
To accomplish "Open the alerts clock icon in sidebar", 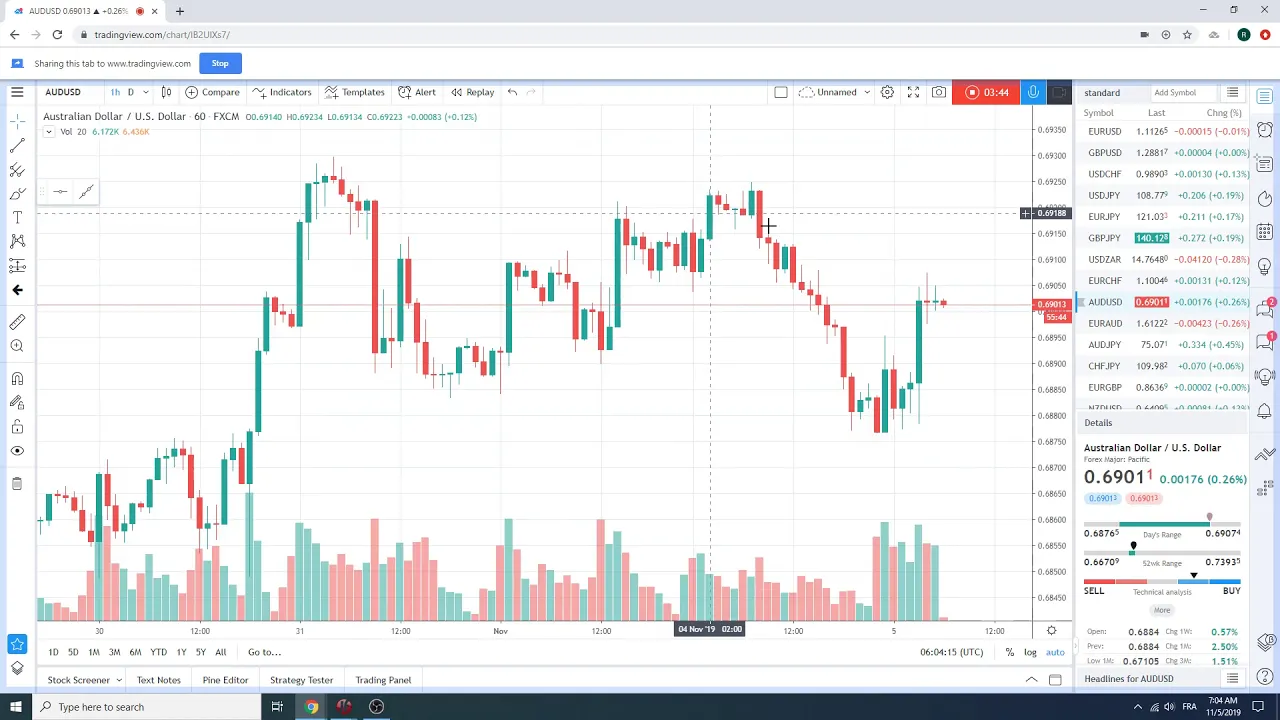I will click(x=1265, y=130).
